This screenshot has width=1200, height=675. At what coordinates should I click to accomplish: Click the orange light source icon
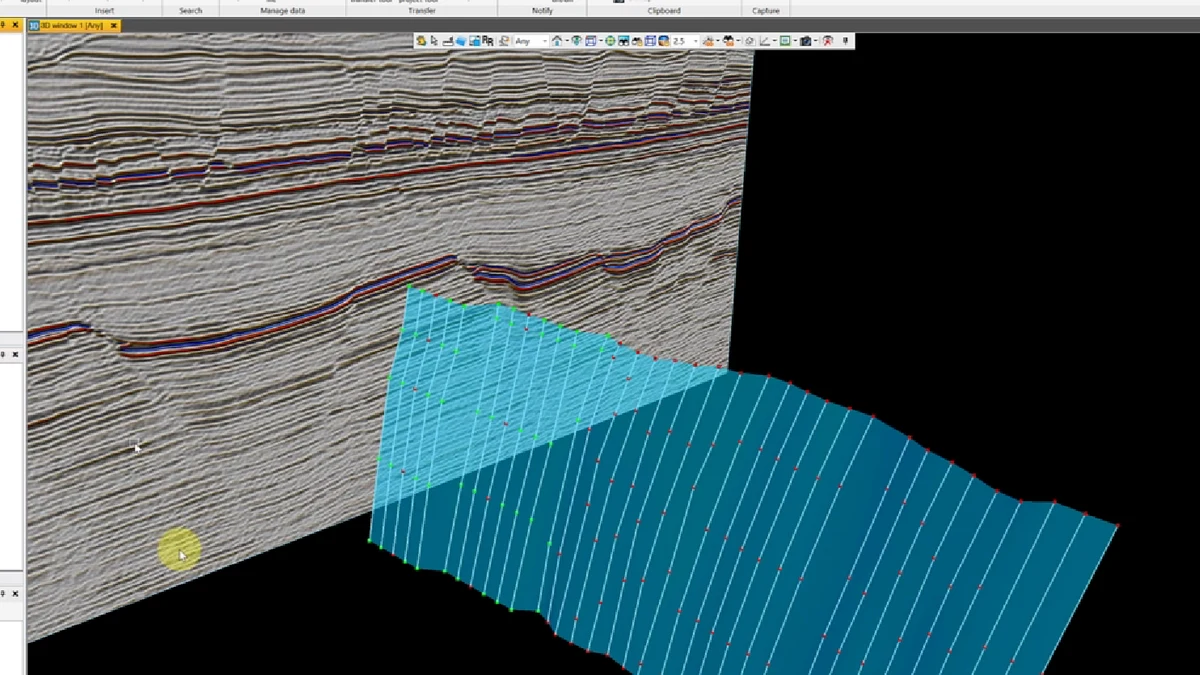coord(709,41)
